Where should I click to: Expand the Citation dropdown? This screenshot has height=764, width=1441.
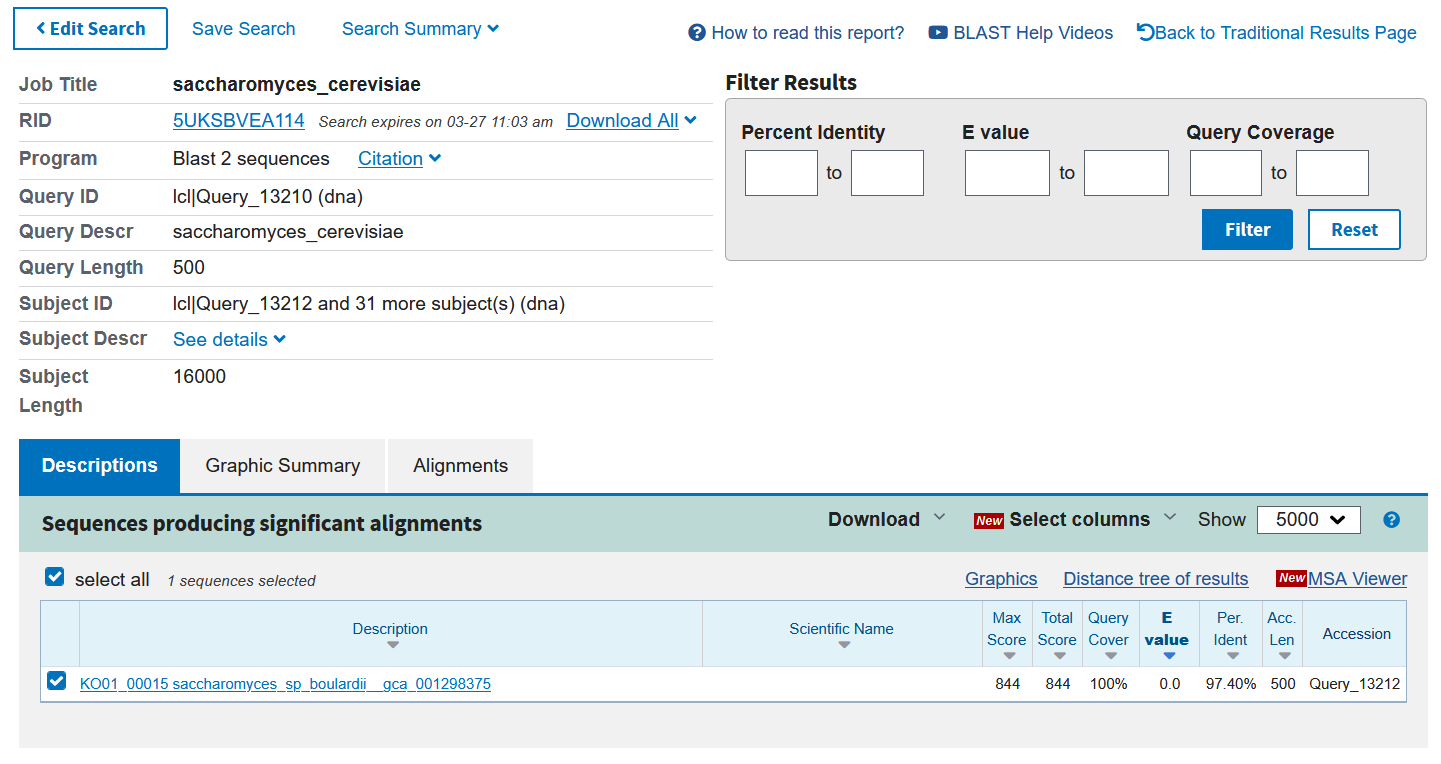pyautogui.click(x=399, y=159)
